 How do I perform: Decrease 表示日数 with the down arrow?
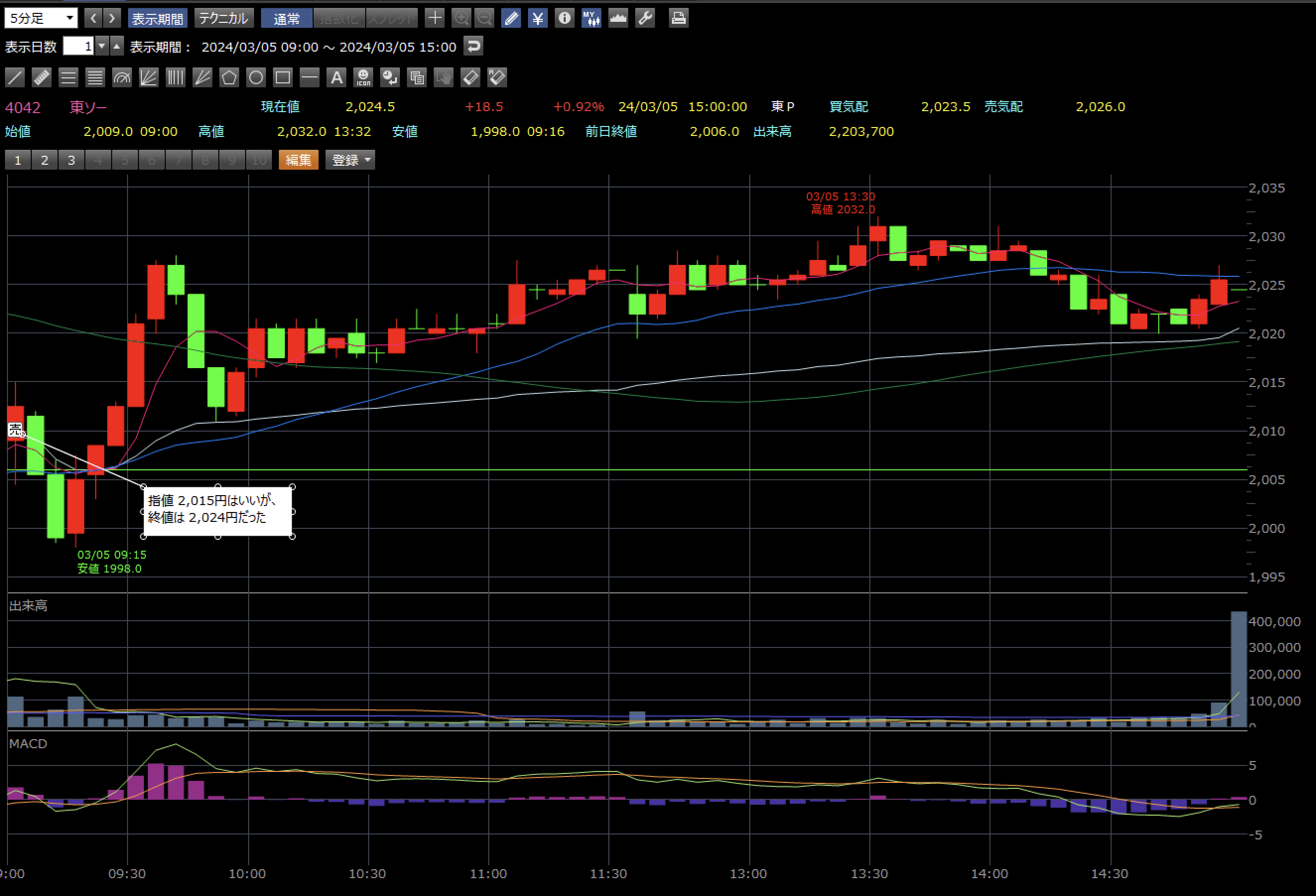click(102, 47)
